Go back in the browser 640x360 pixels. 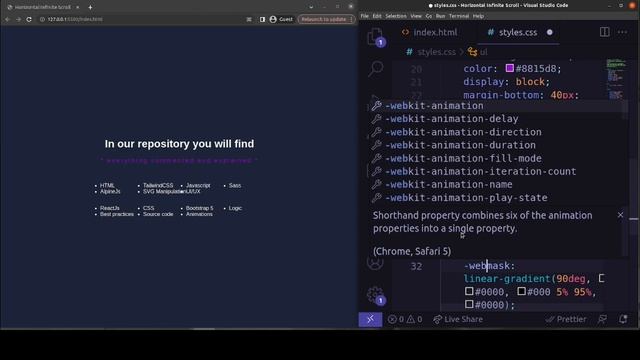click(7, 19)
